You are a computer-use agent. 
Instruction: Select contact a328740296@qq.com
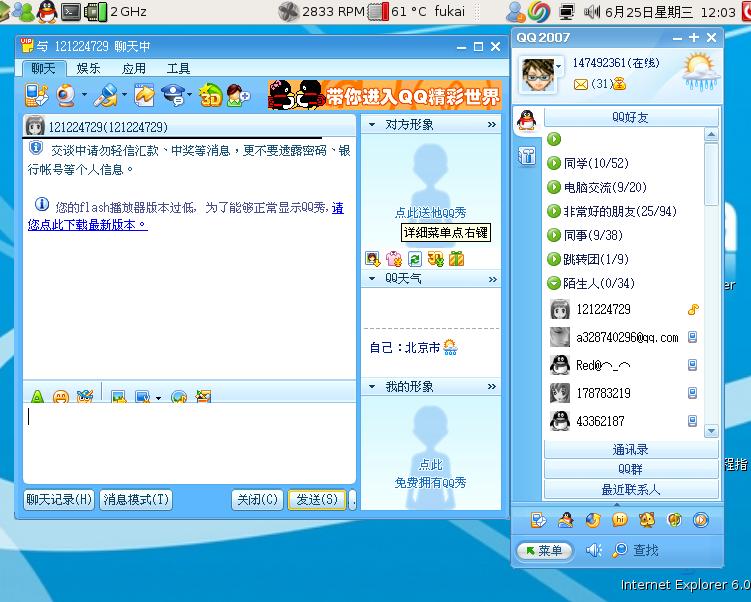pyautogui.click(x=624, y=337)
